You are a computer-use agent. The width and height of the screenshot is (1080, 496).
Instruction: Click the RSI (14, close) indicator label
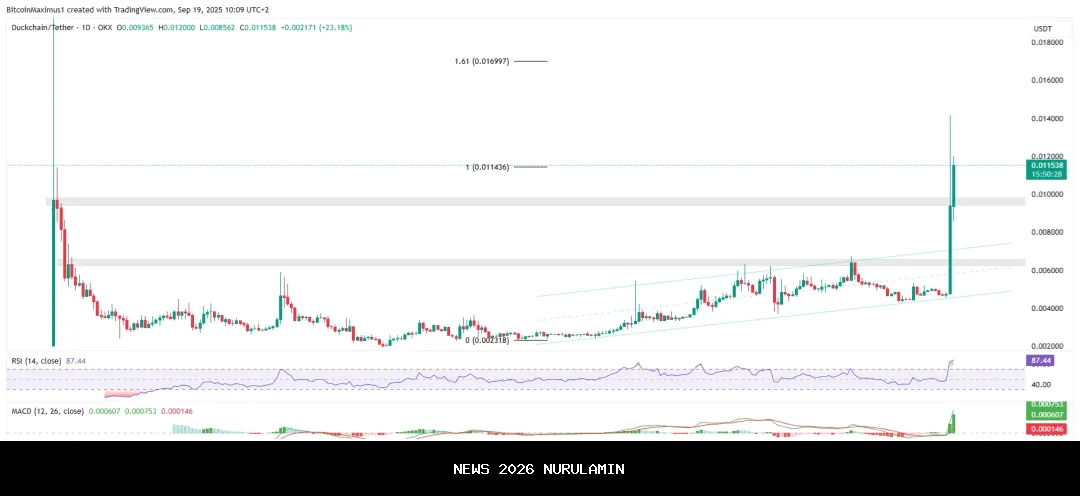(36, 360)
